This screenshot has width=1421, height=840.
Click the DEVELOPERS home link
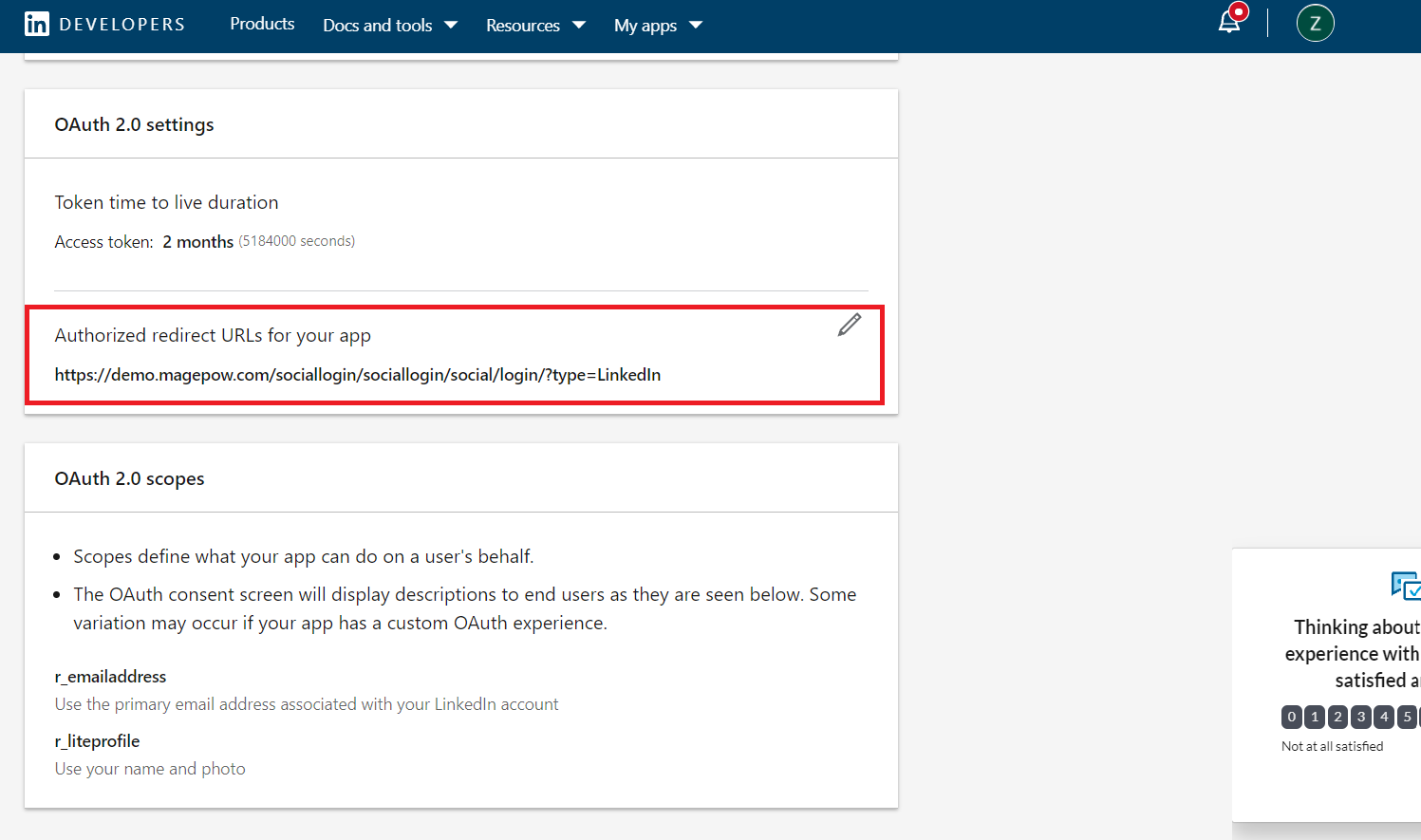pos(122,25)
